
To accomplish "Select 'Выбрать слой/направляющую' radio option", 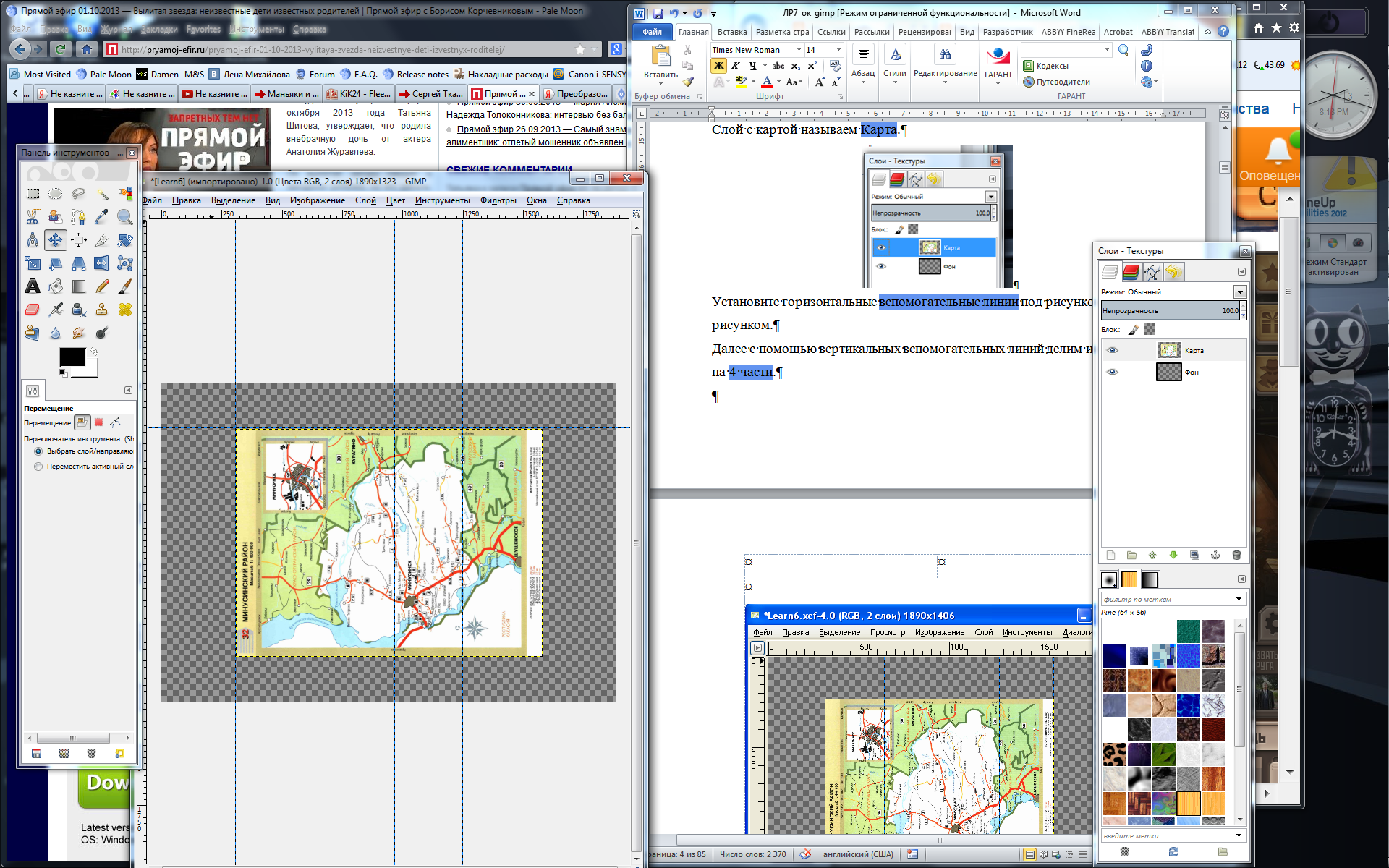I will pyautogui.click(x=38, y=451).
